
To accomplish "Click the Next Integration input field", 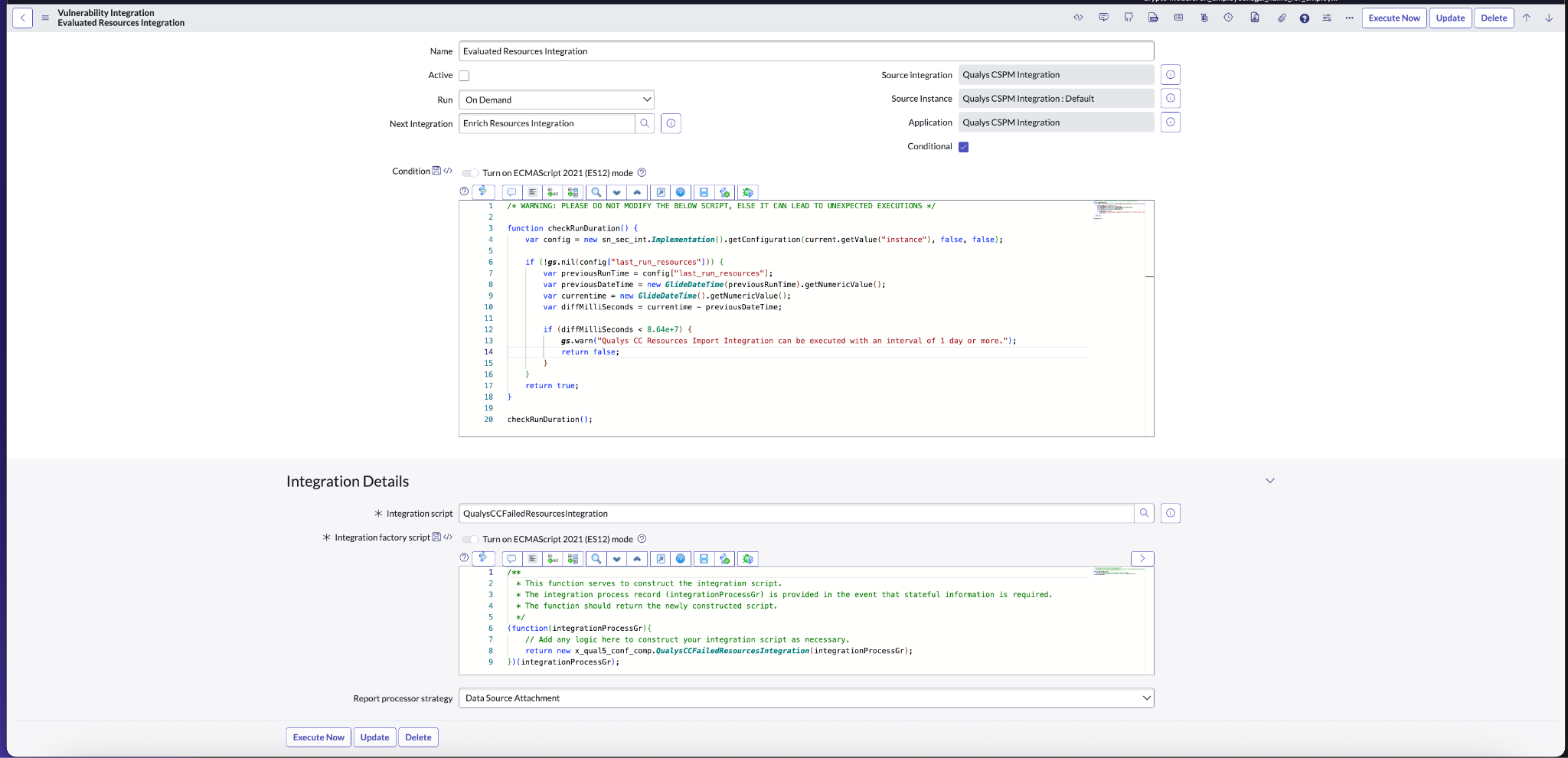I will [x=547, y=123].
